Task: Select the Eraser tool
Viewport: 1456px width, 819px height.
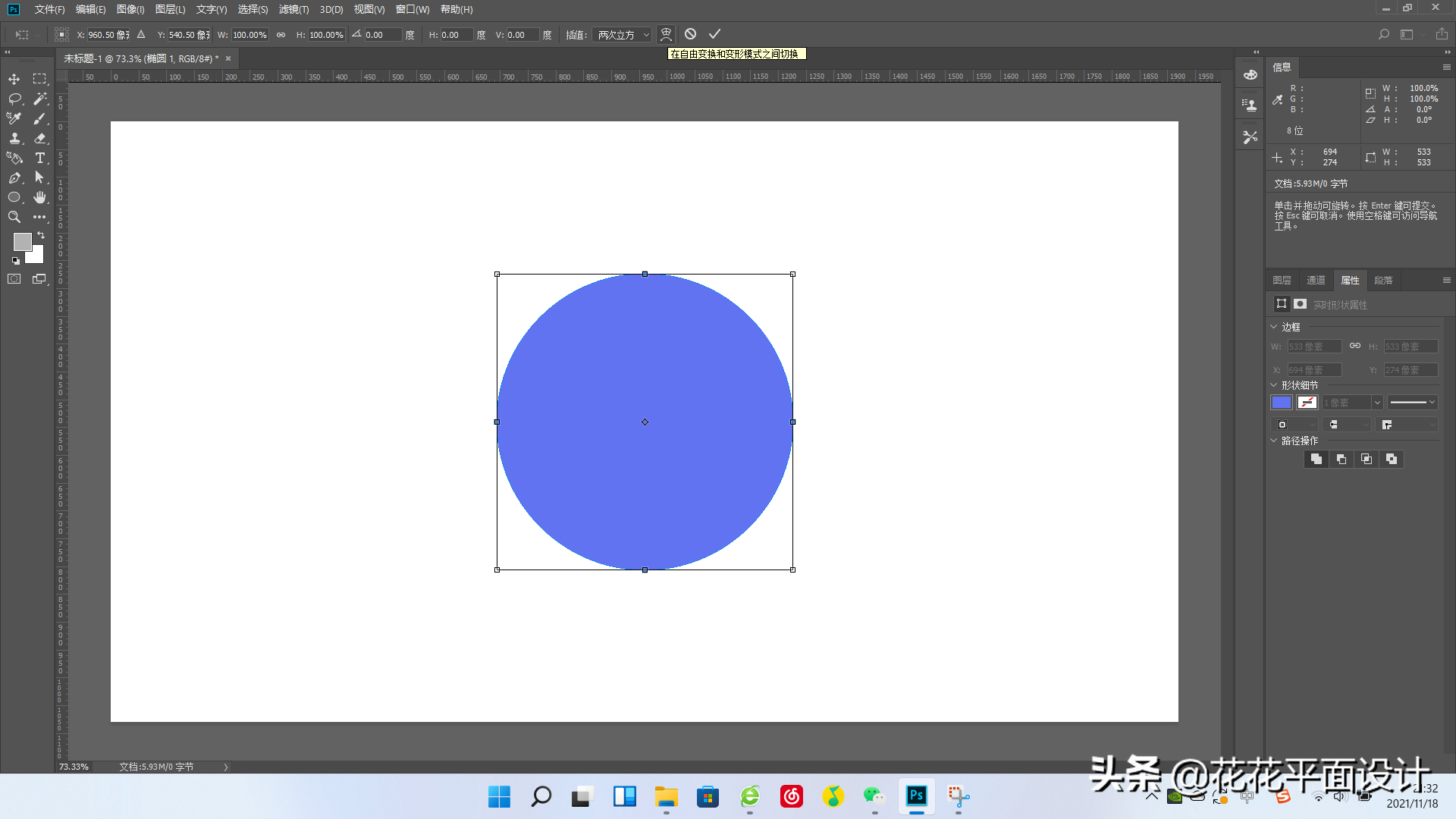Action: 39,138
